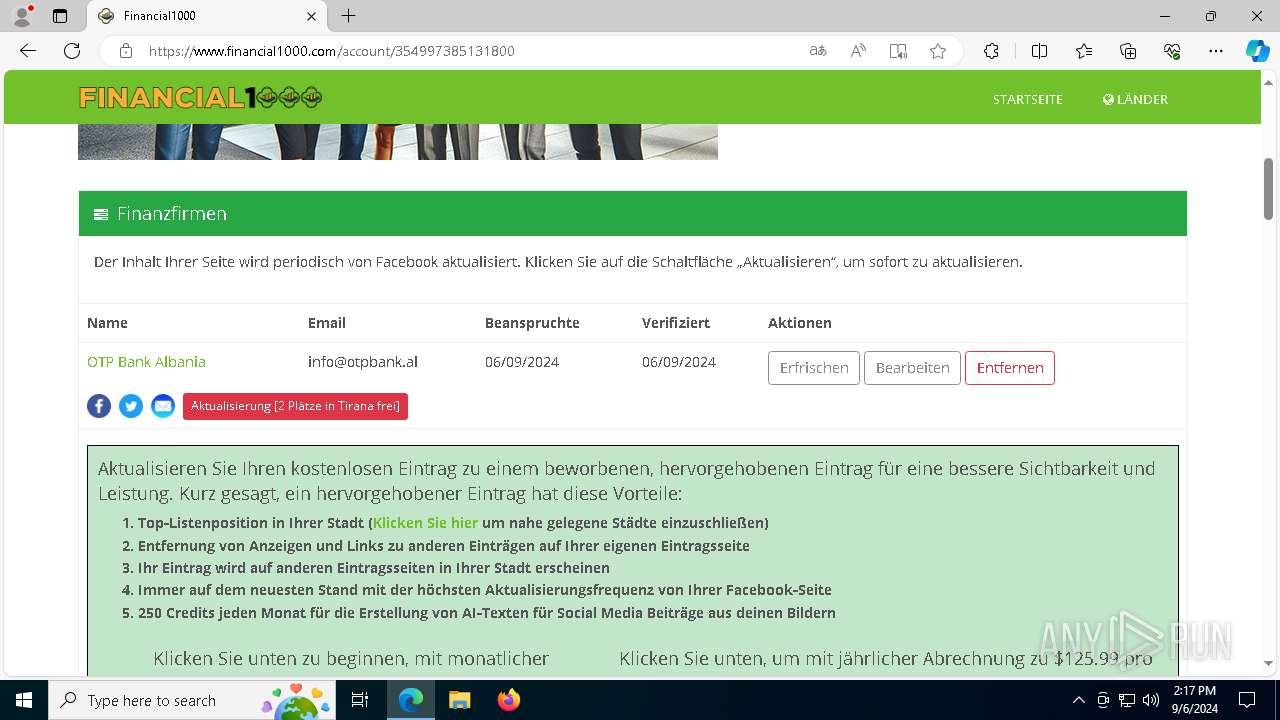Click the Beanspruchte column header
The image size is (1280, 720).
coord(532,323)
